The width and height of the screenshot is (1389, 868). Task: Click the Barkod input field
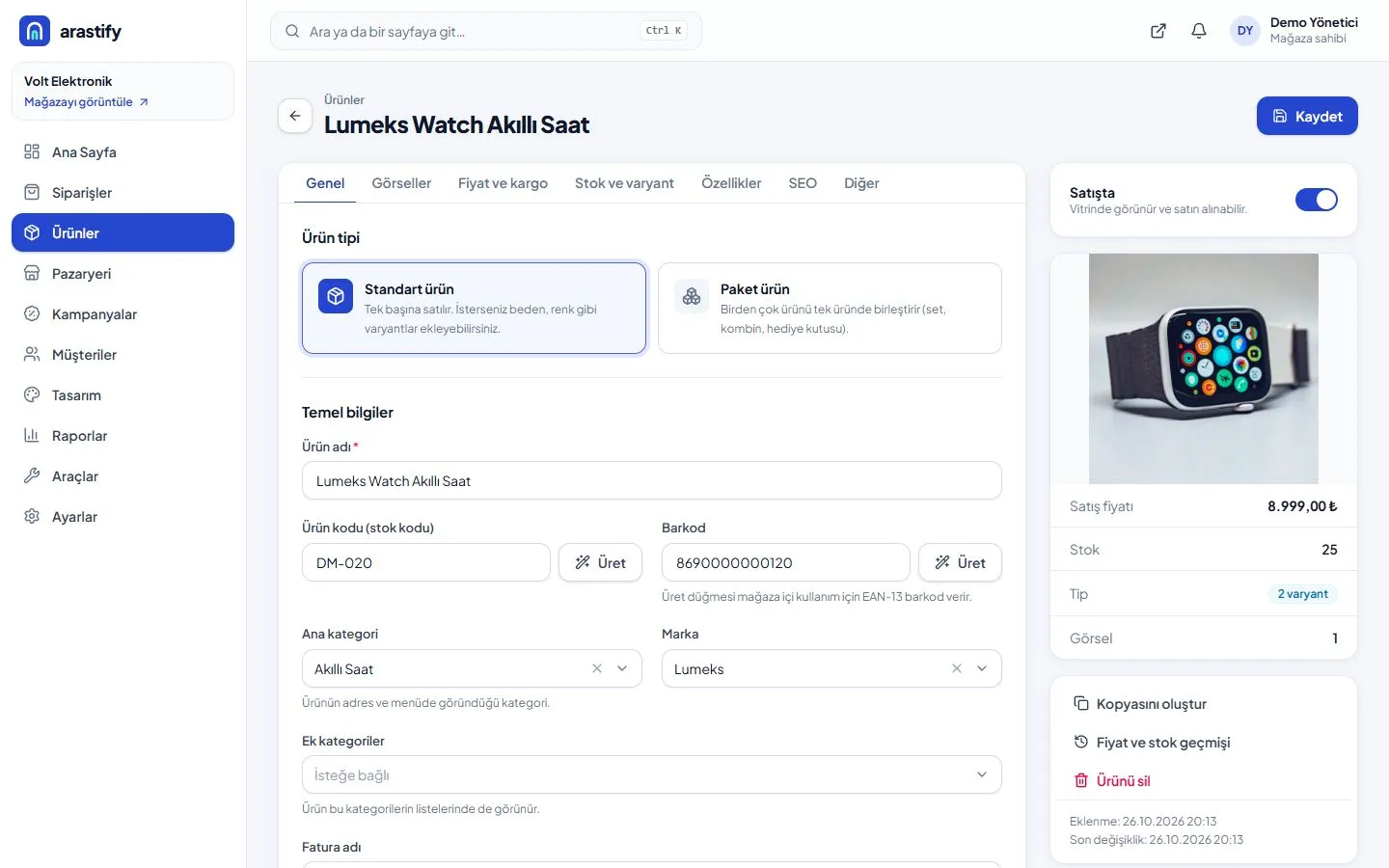(x=786, y=562)
